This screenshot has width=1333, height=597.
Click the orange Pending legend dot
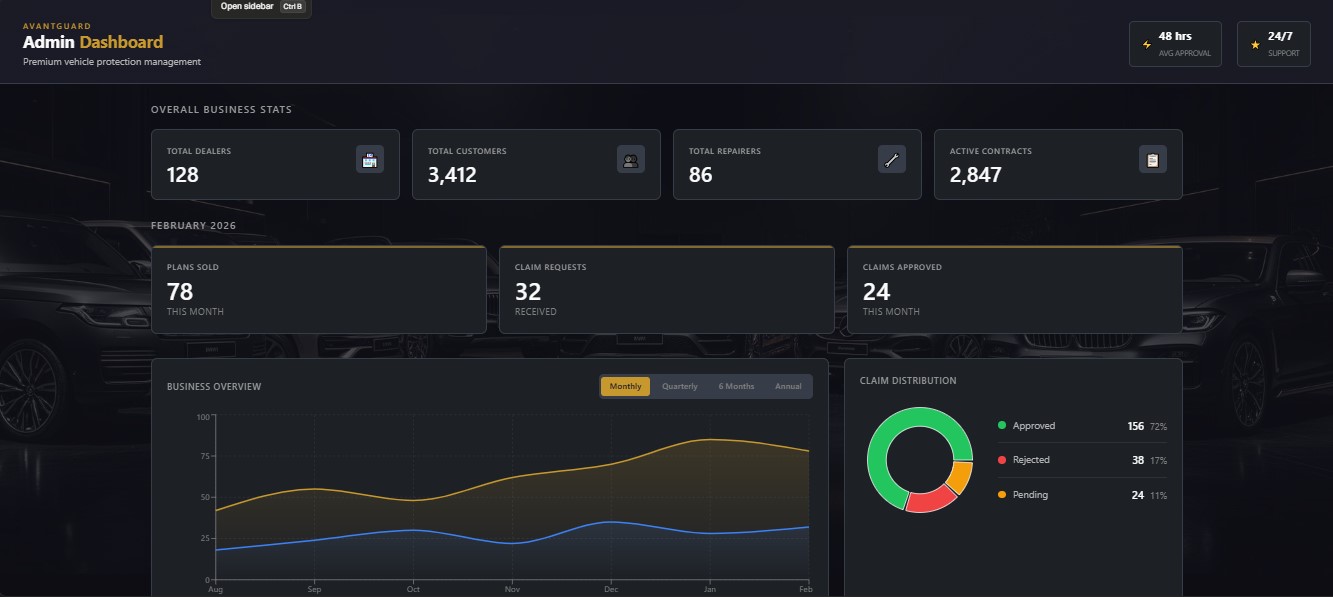(x=1002, y=495)
